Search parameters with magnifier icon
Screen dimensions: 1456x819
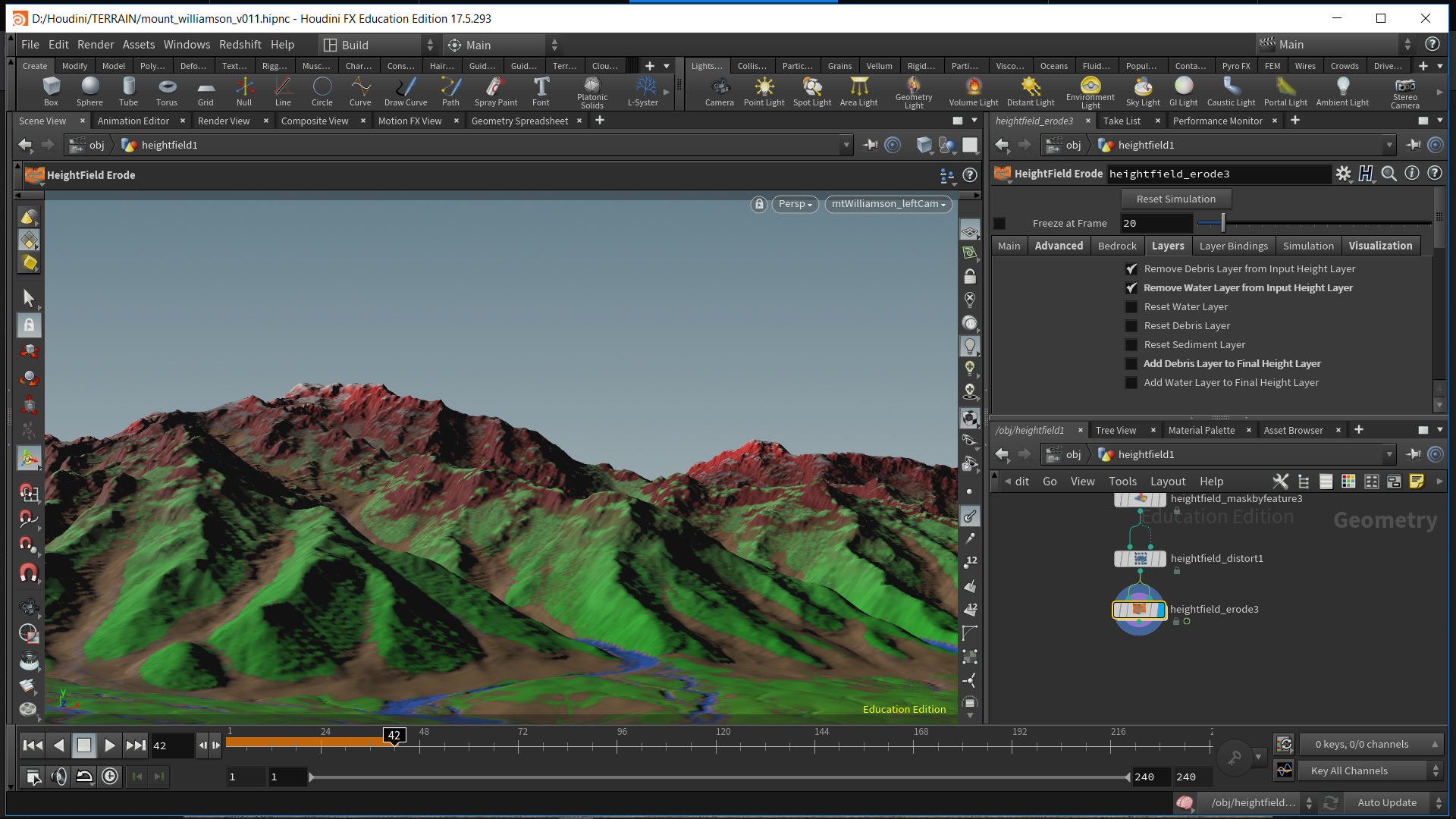pyautogui.click(x=1389, y=174)
